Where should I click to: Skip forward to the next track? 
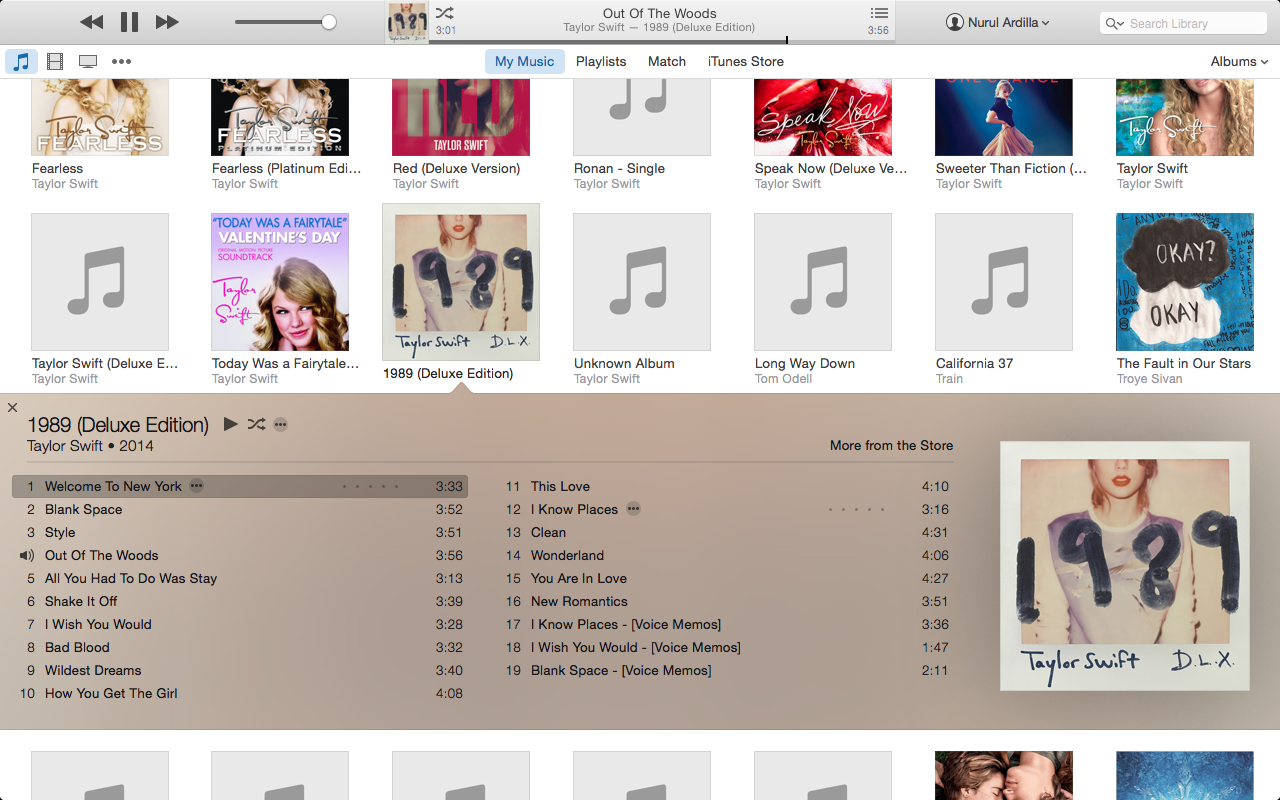(x=167, y=22)
